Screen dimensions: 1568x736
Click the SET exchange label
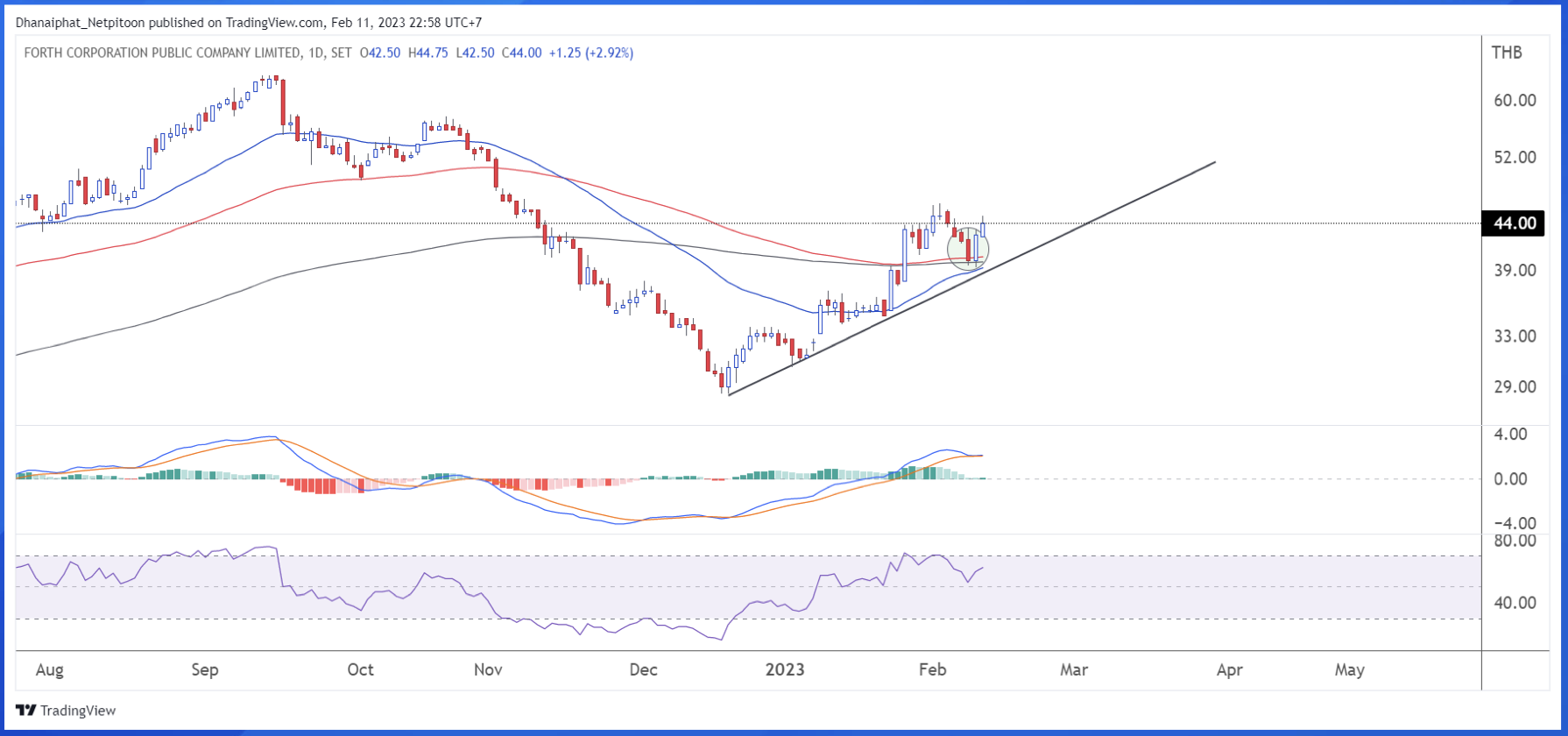(x=342, y=53)
